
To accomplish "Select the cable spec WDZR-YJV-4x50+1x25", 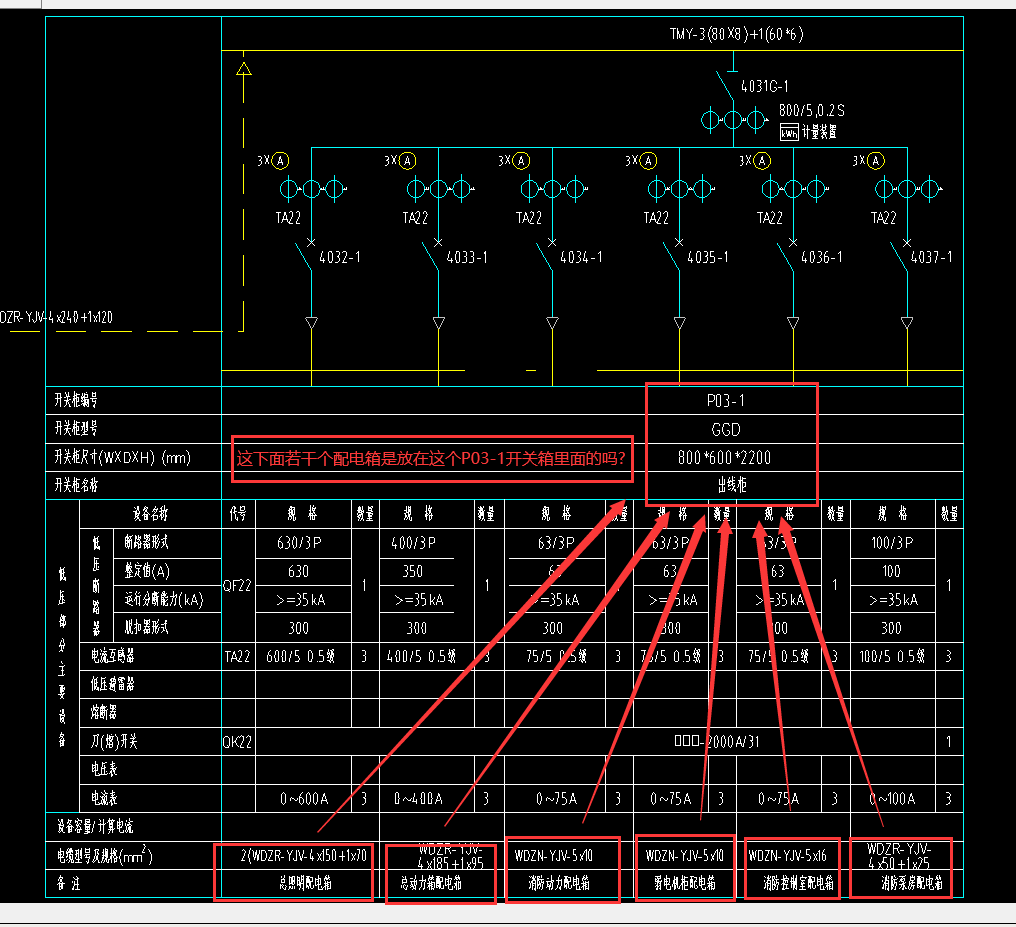I will pos(899,856).
